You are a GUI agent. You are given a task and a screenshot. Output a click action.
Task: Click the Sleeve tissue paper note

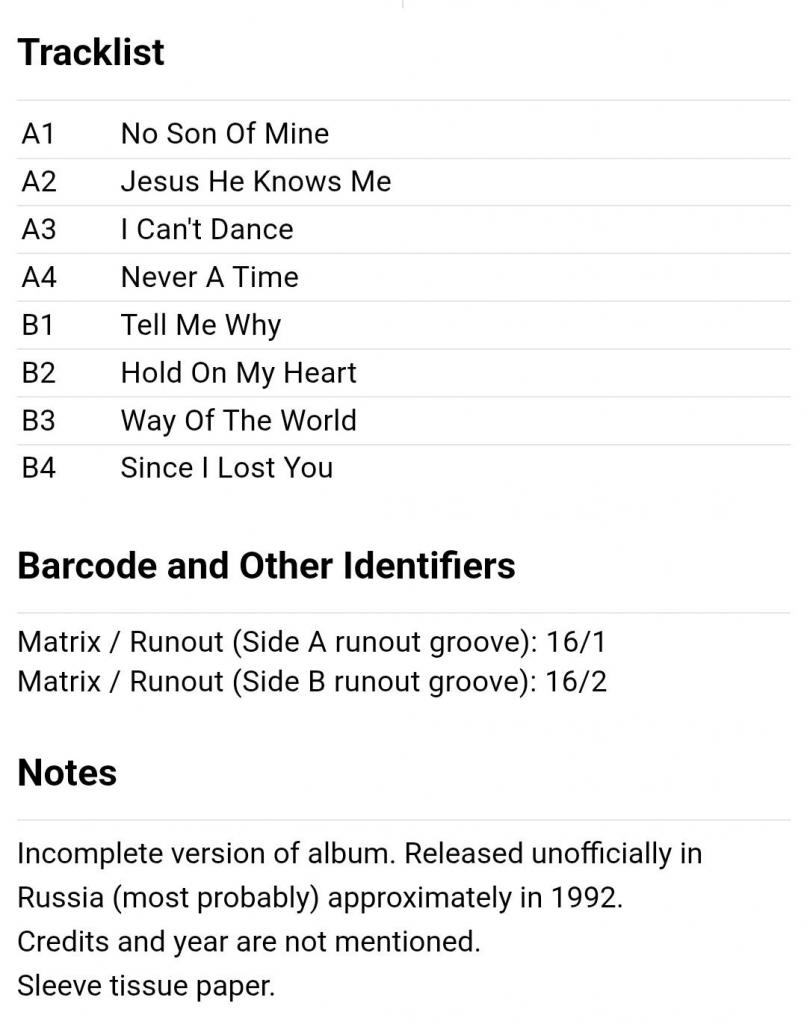click(145, 986)
